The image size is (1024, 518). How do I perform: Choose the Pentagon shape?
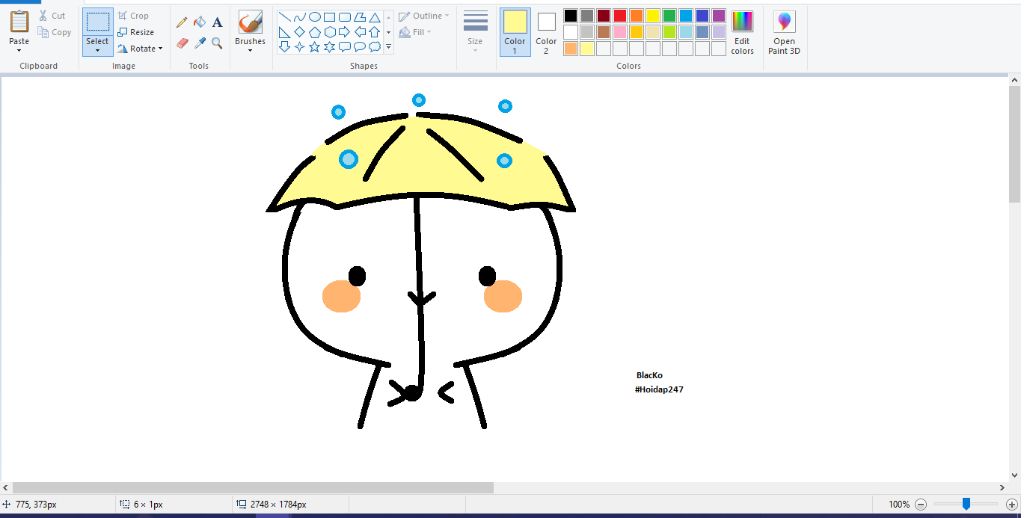pyautogui.click(x=315, y=32)
